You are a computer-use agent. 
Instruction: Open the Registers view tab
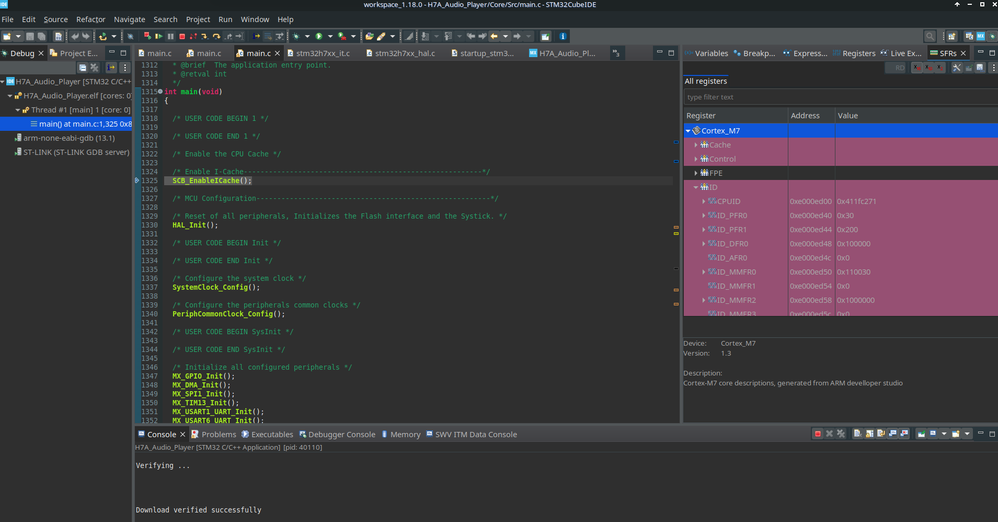(854, 53)
